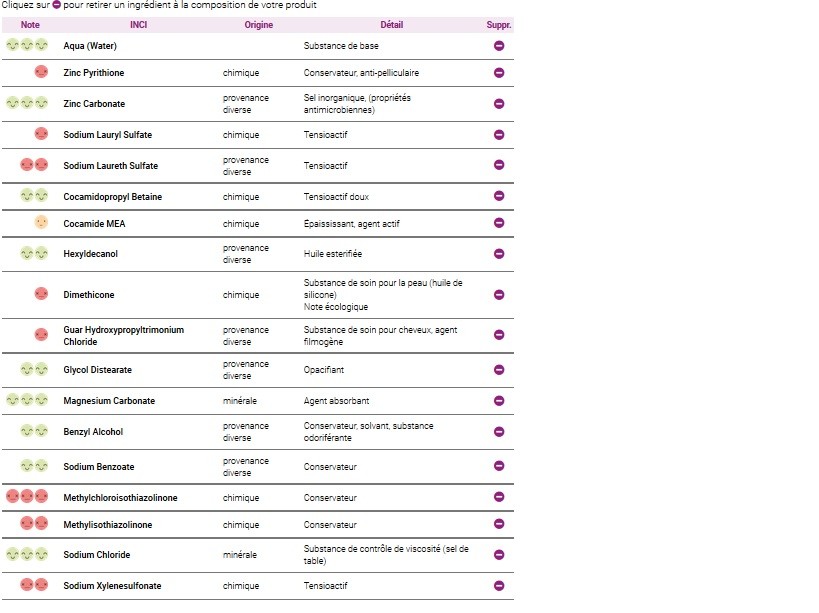Click the Methylisothiazolinone ingredient name
819x613 pixels.
108,525
